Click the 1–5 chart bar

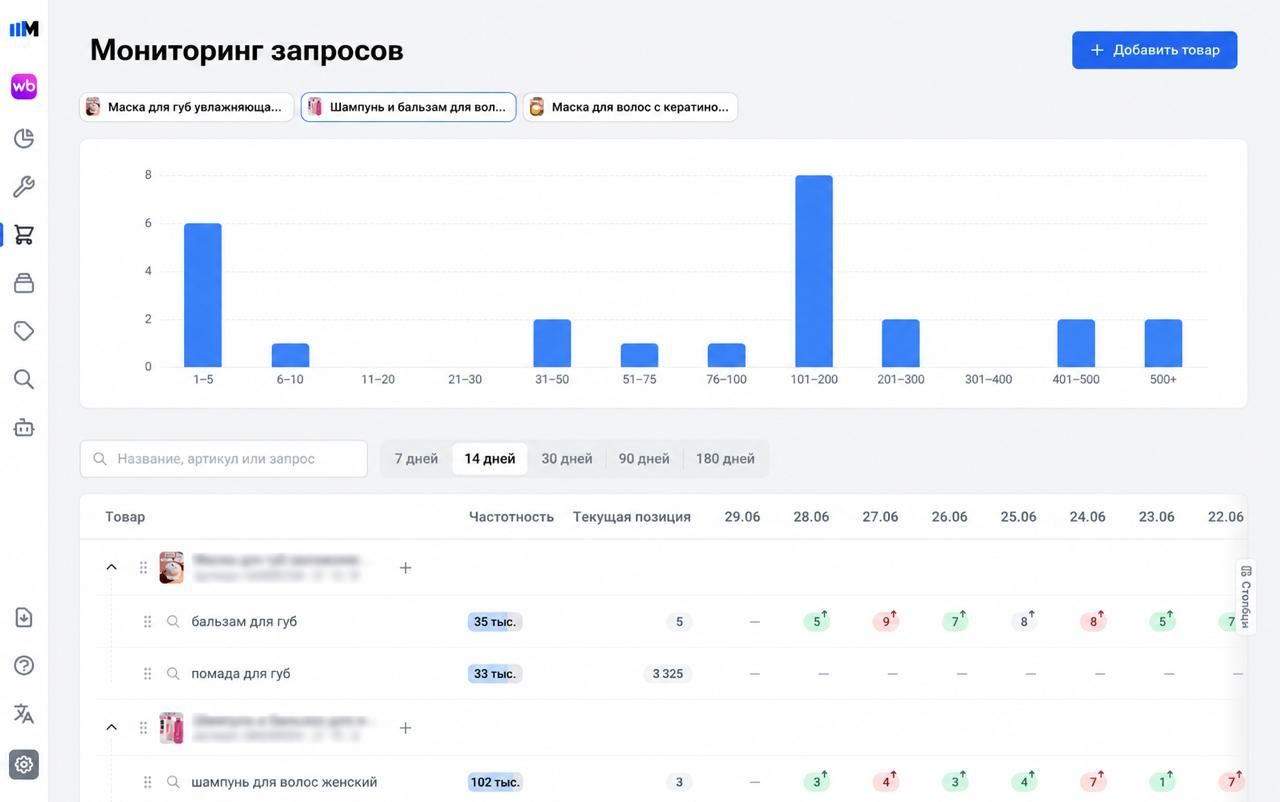pyautogui.click(x=203, y=295)
